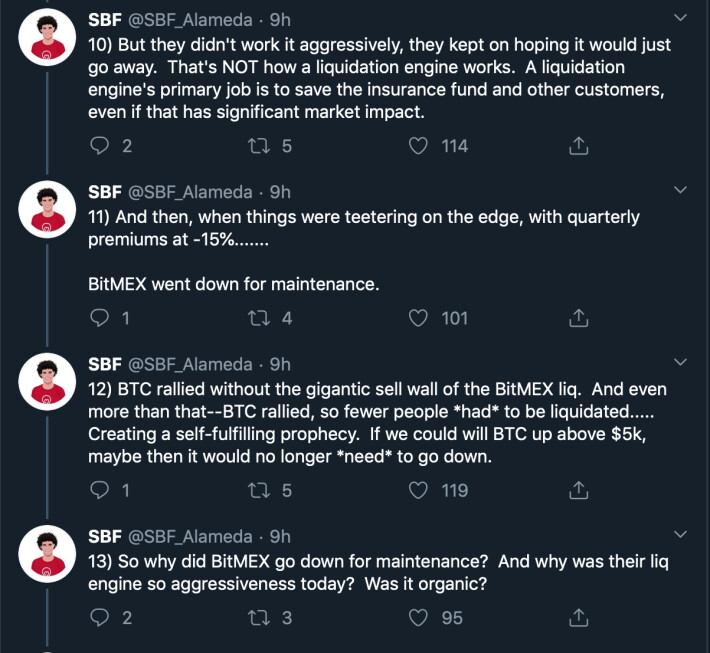Reply to tweet 13 asking was it organic
Image resolution: width=710 pixels, height=653 pixels.
tap(99, 618)
